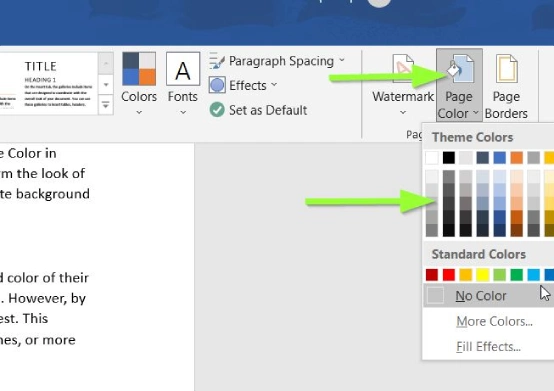Click Set as Default checkmark icon
The height and width of the screenshot is (391, 554).
(x=217, y=110)
